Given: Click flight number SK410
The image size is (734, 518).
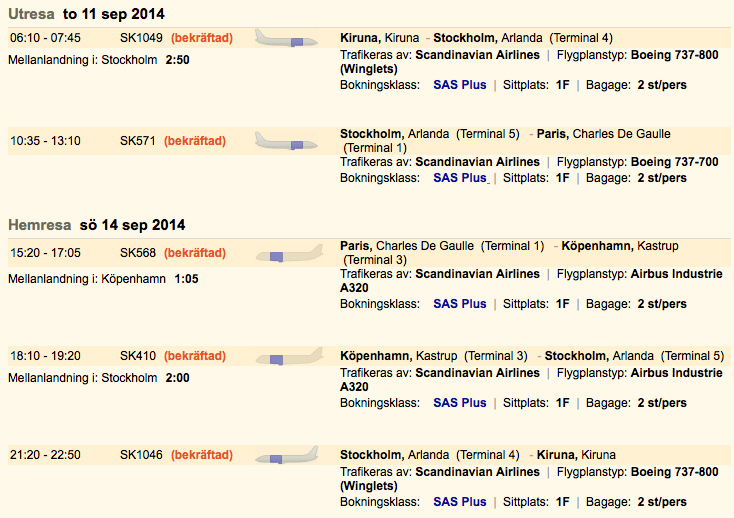Looking at the screenshot, I should pos(138,356).
